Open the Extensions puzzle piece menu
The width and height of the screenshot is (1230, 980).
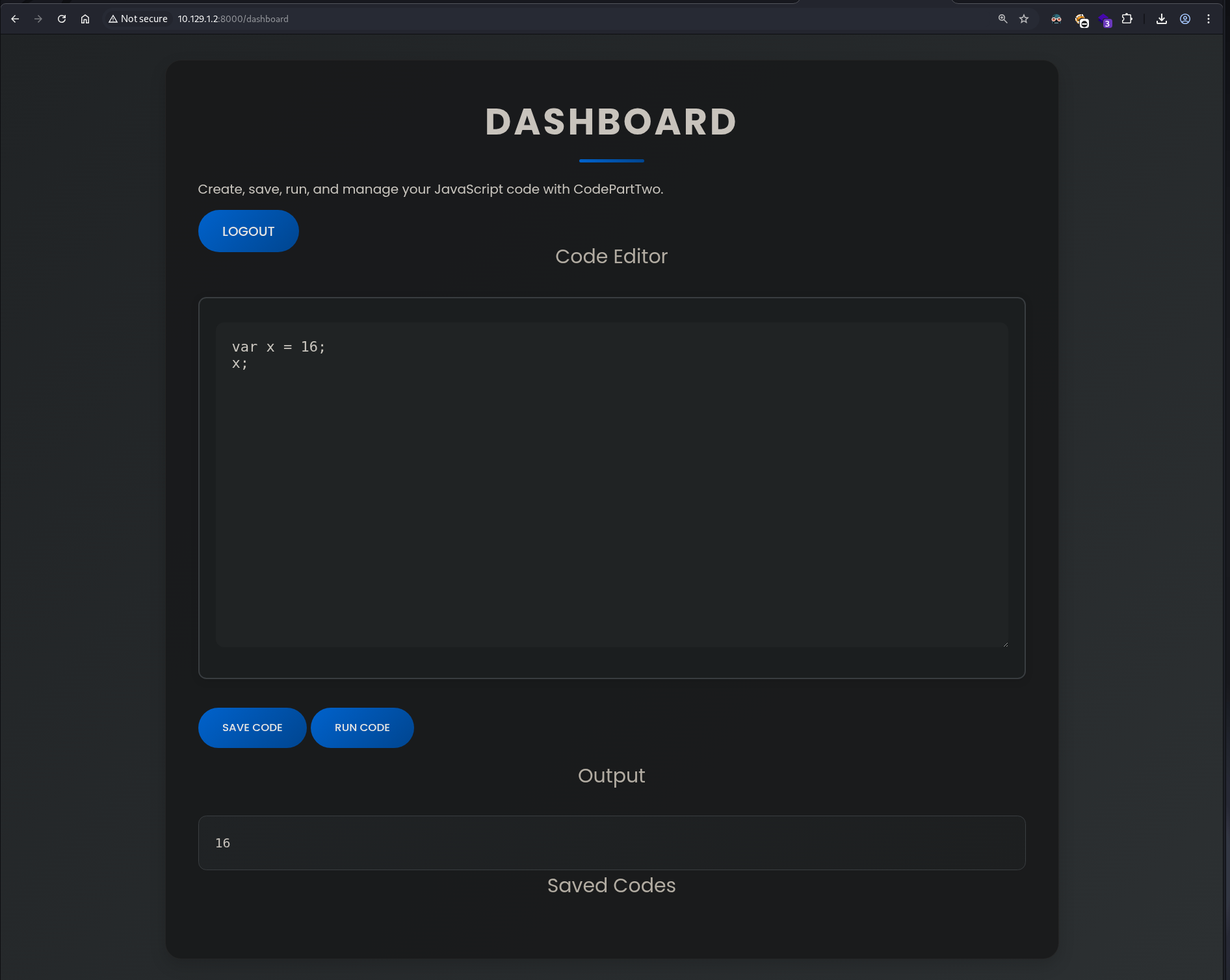1127,19
